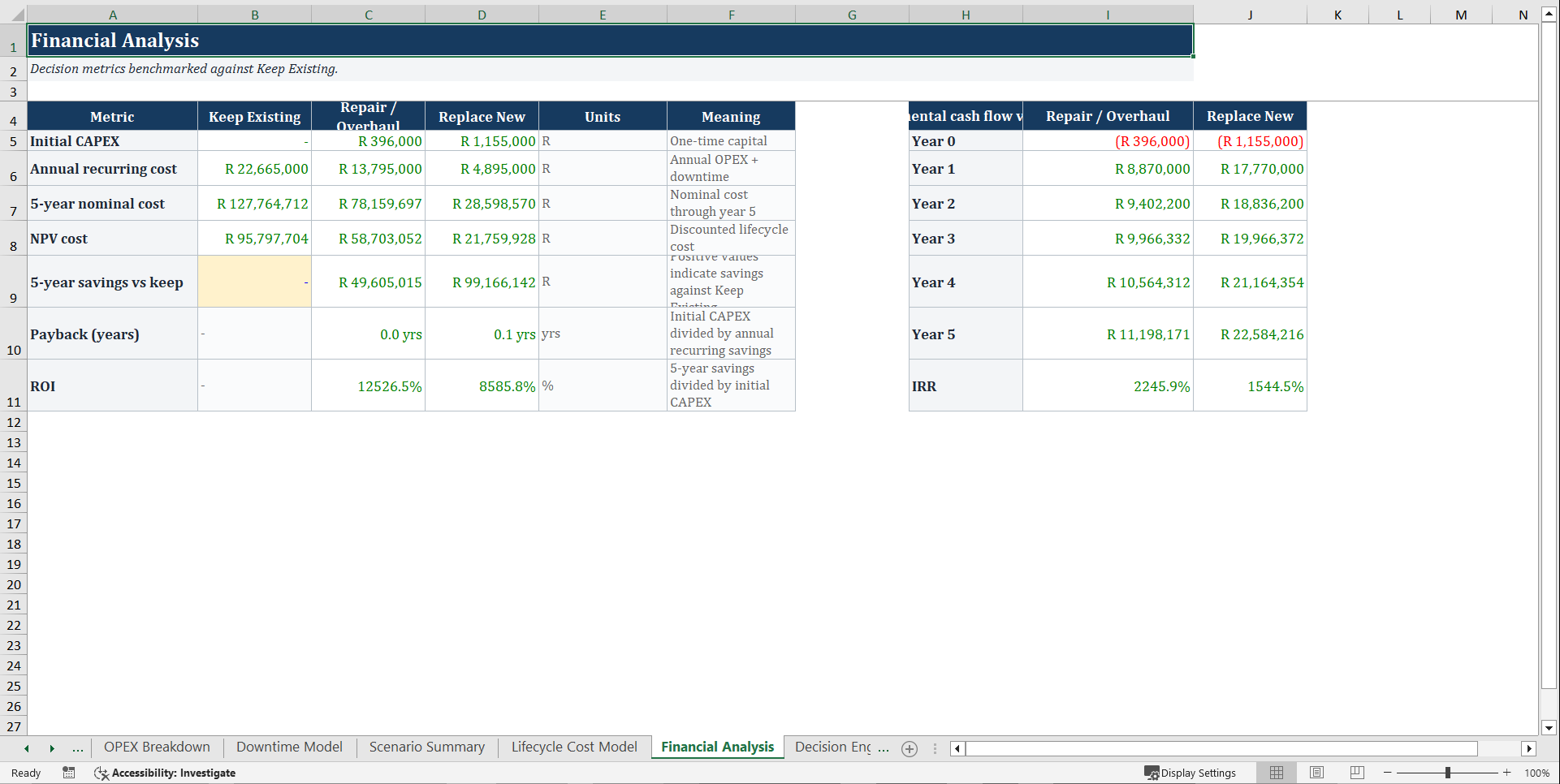Switch to Page Layout view

[1317, 773]
